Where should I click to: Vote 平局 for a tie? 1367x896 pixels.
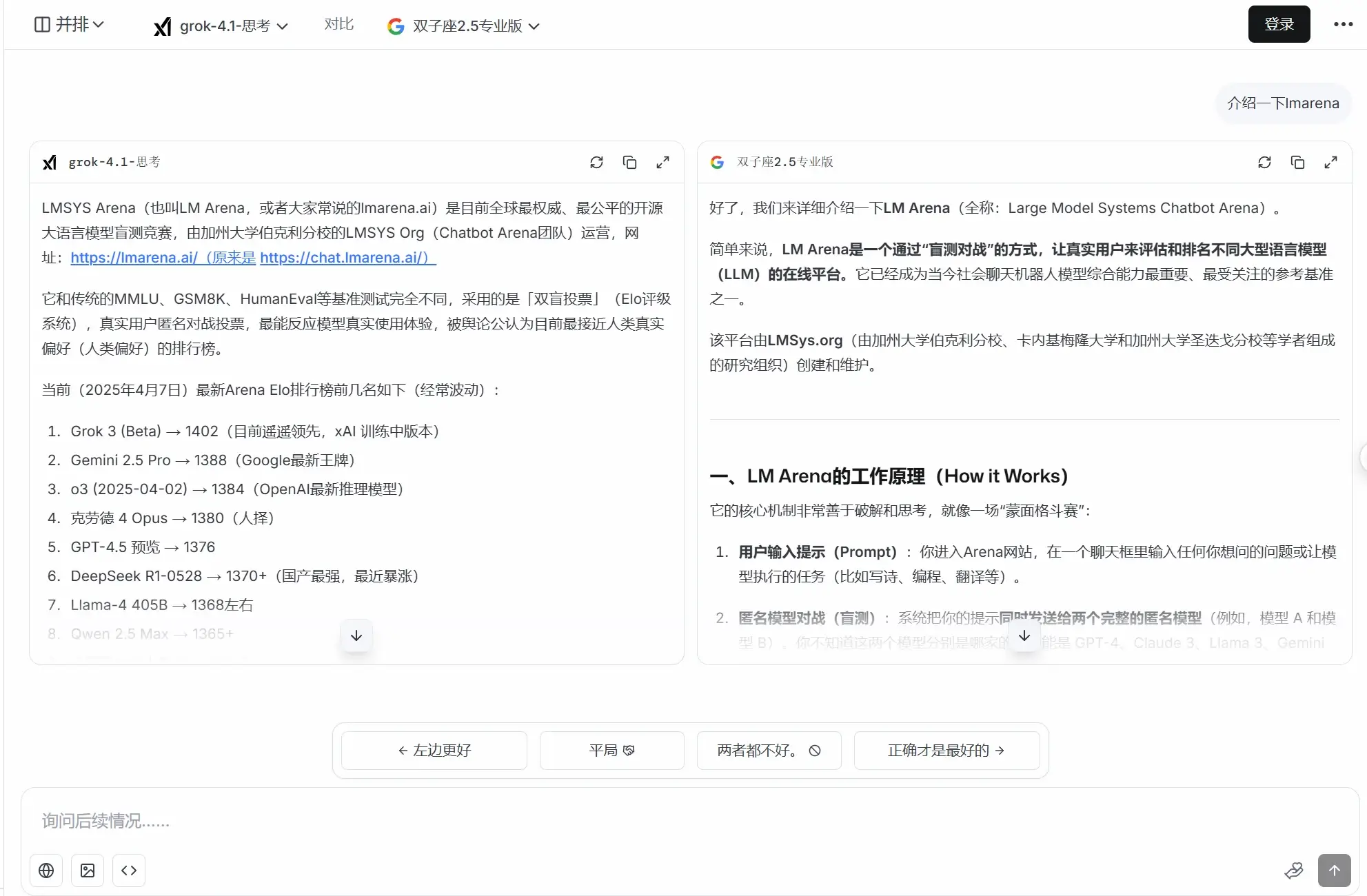[611, 750]
